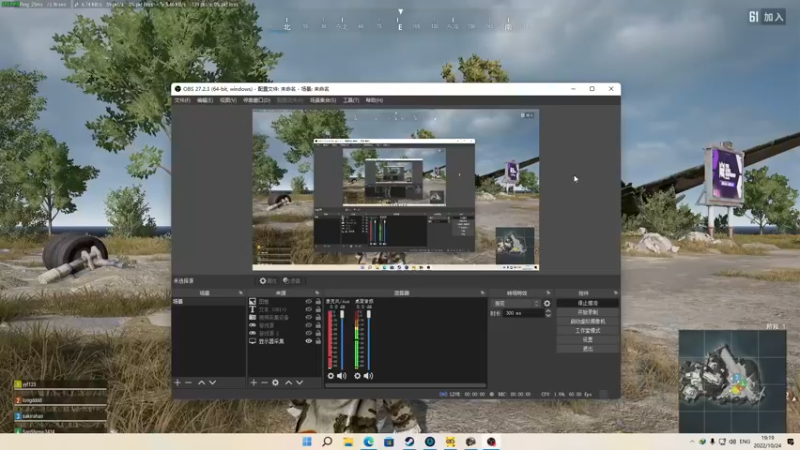Pop out the Scenes dock panel
The width and height of the screenshot is (800, 450).
241,293
